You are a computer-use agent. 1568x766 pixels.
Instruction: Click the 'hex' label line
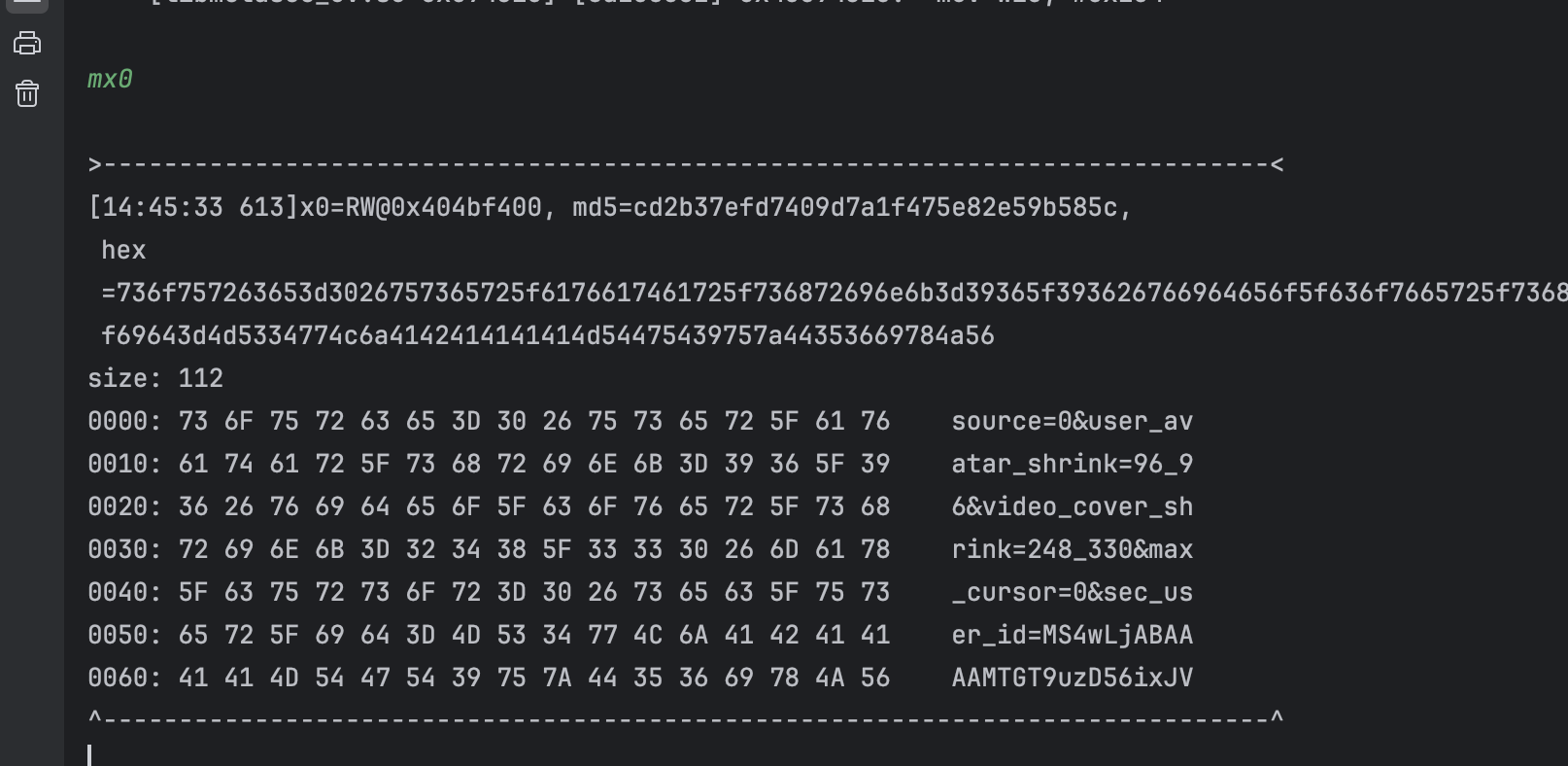pyautogui.click(x=123, y=250)
